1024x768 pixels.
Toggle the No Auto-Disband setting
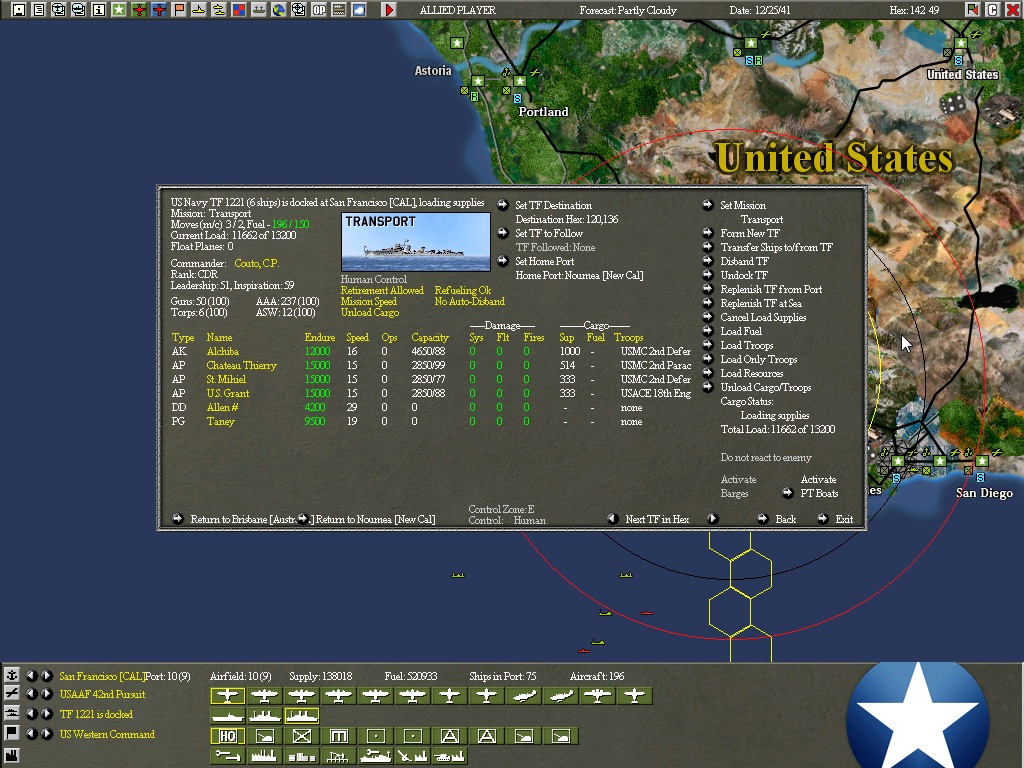[470, 301]
